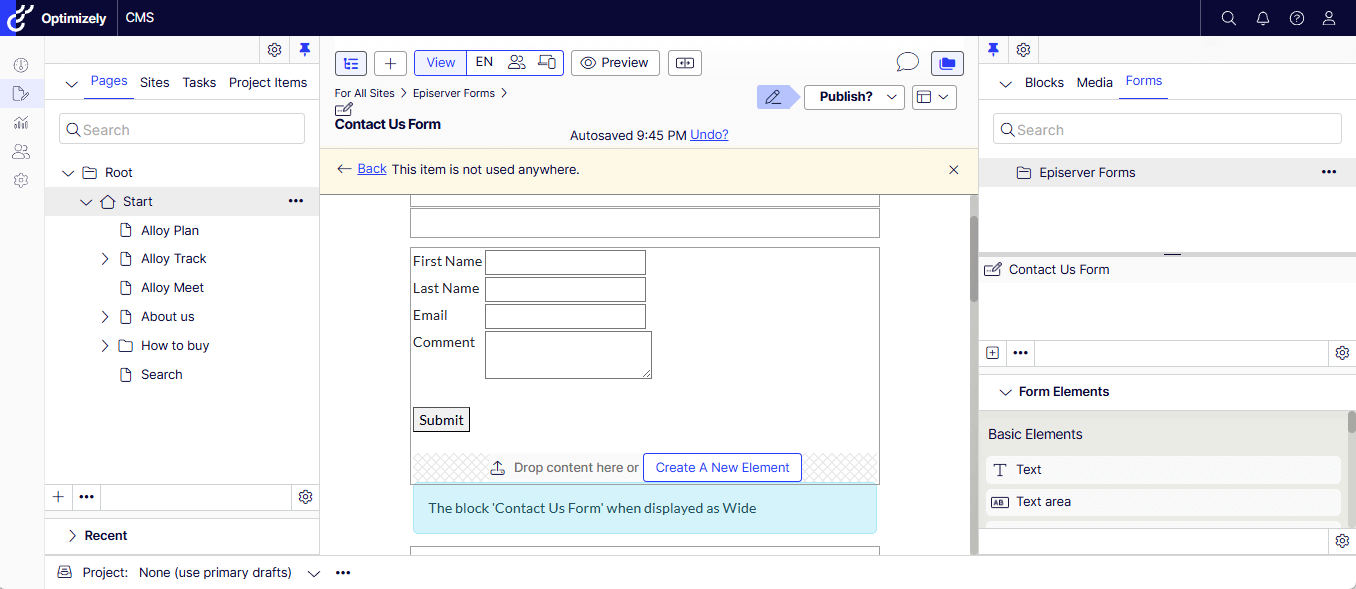The image size is (1356, 589).
Task: Open notifications bell icon
Action: click(x=1263, y=18)
